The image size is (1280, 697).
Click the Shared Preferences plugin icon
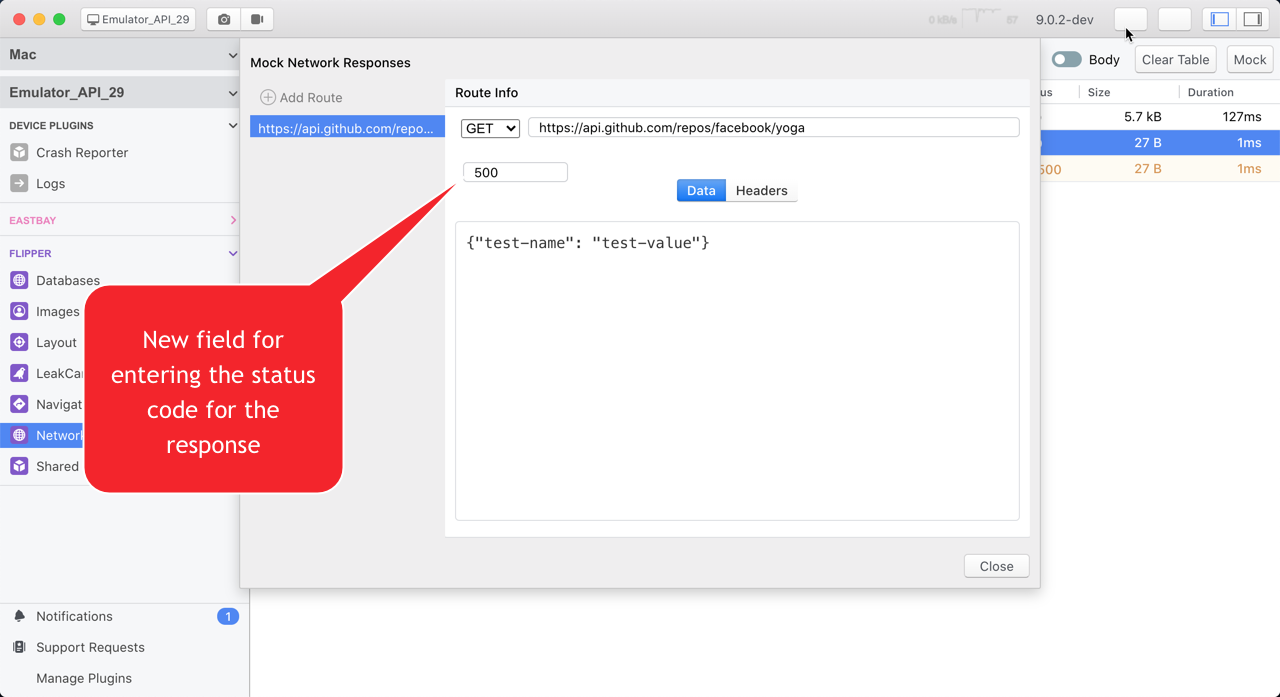(19, 466)
